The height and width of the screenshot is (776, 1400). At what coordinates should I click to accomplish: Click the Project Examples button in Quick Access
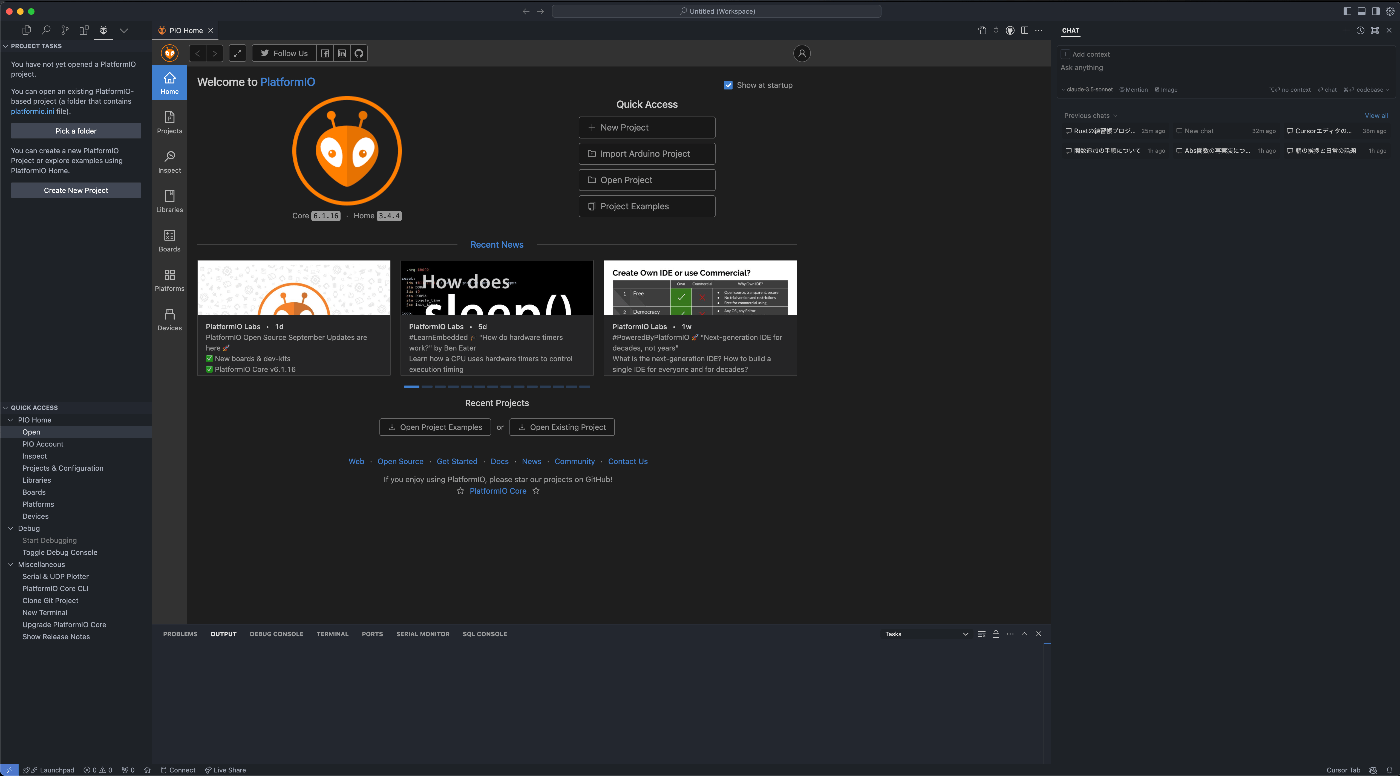coord(647,206)
